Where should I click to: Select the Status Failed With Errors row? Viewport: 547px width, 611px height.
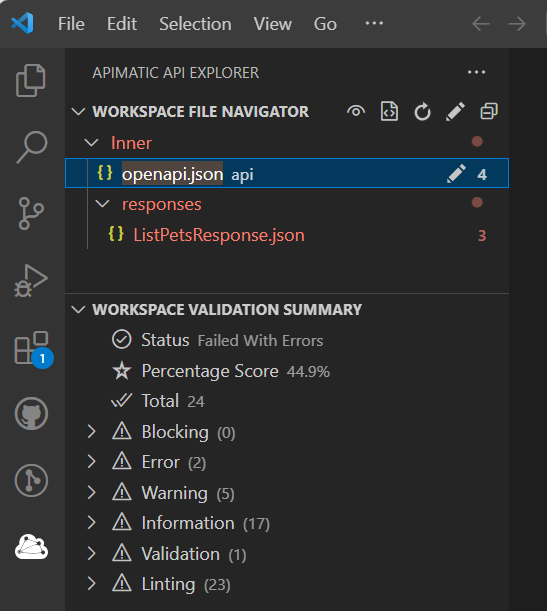(x=287, y=340)
